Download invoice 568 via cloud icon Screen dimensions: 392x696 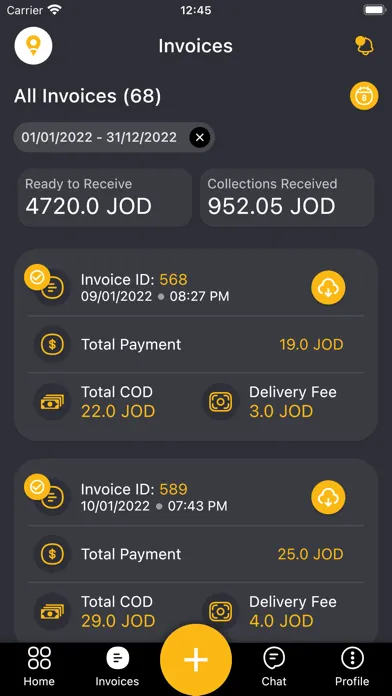[328, 288]
